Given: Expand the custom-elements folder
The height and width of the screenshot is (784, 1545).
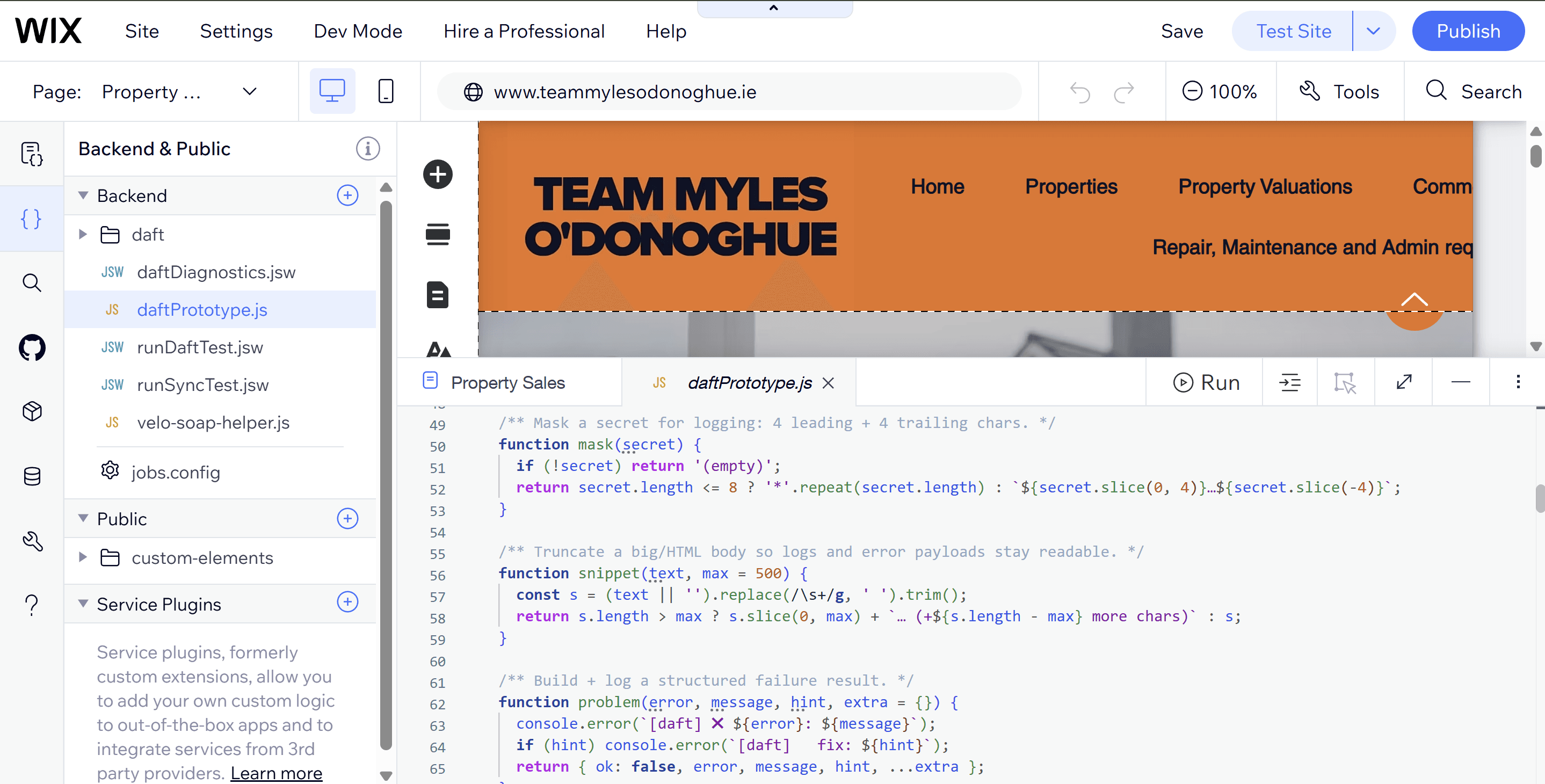Looking at the screenshot, I should [x=83, y=558].
